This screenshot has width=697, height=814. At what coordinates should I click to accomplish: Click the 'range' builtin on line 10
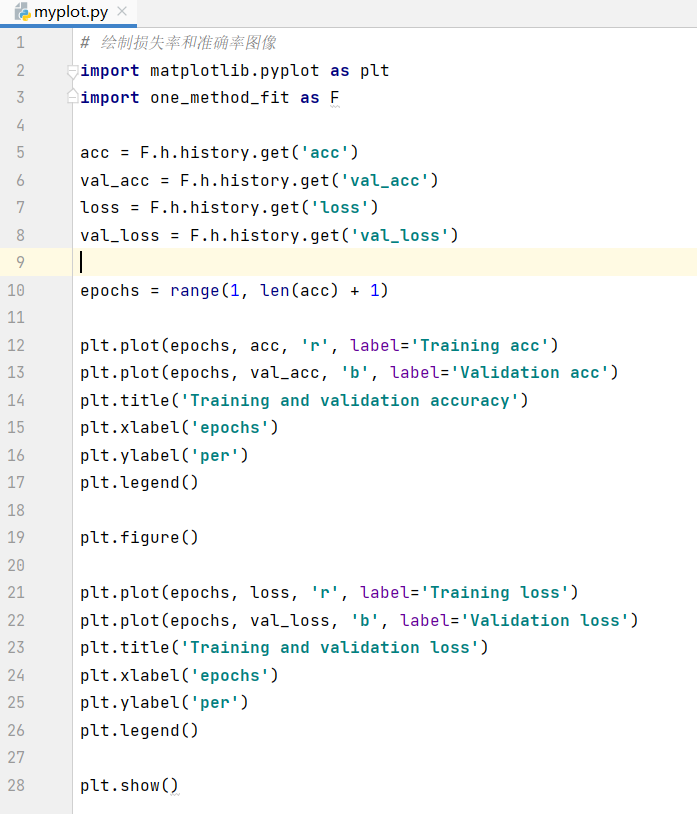(x=195, y=290)
